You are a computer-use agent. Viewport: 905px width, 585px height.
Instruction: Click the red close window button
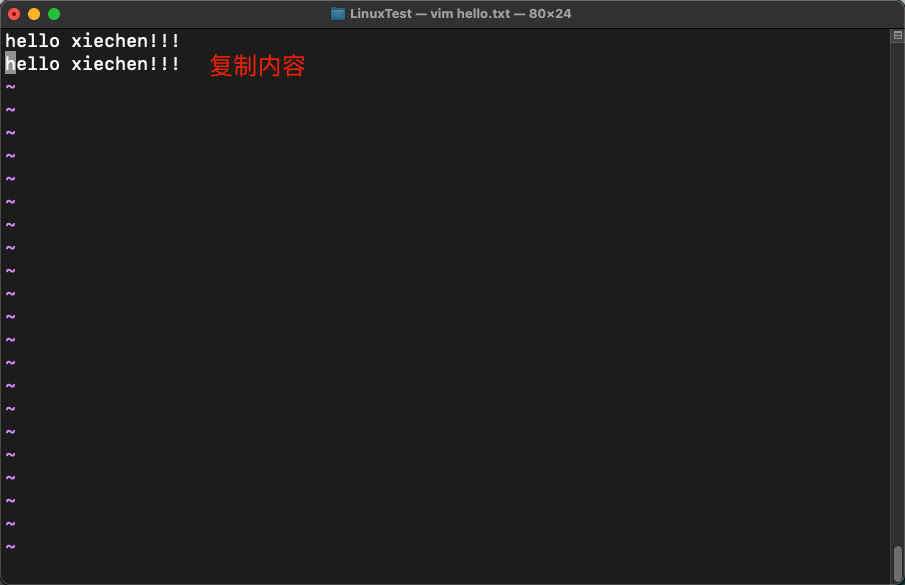click(x=14, y=14)
